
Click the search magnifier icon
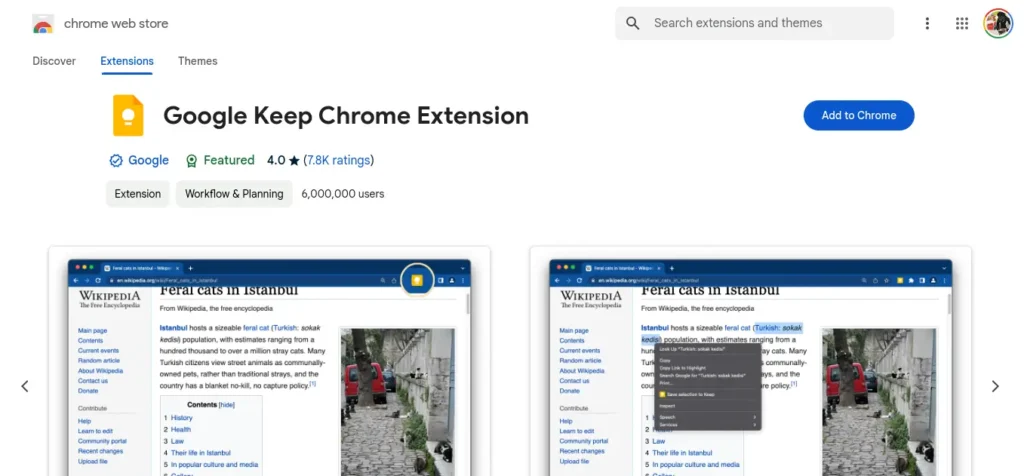(632, 24)
